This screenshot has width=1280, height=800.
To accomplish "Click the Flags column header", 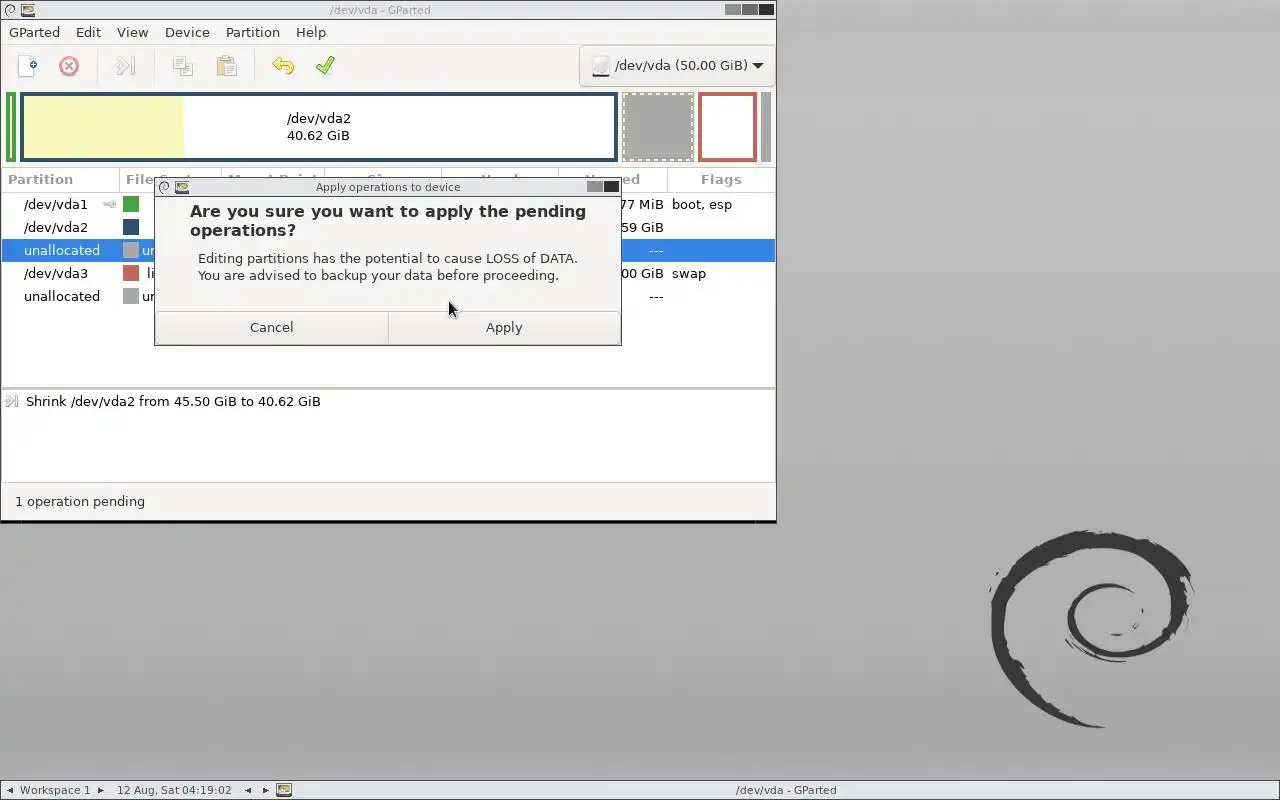I will point(721,179).
